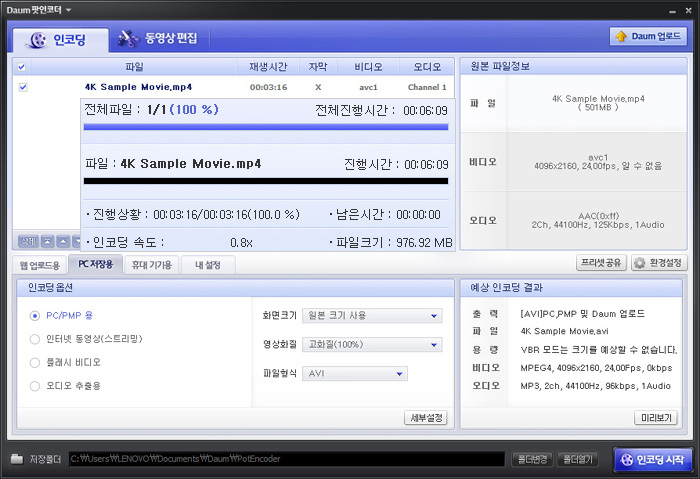Open the 화면크기 dropdown
This screenshot has height=479, width=700.
coord(372,316)
